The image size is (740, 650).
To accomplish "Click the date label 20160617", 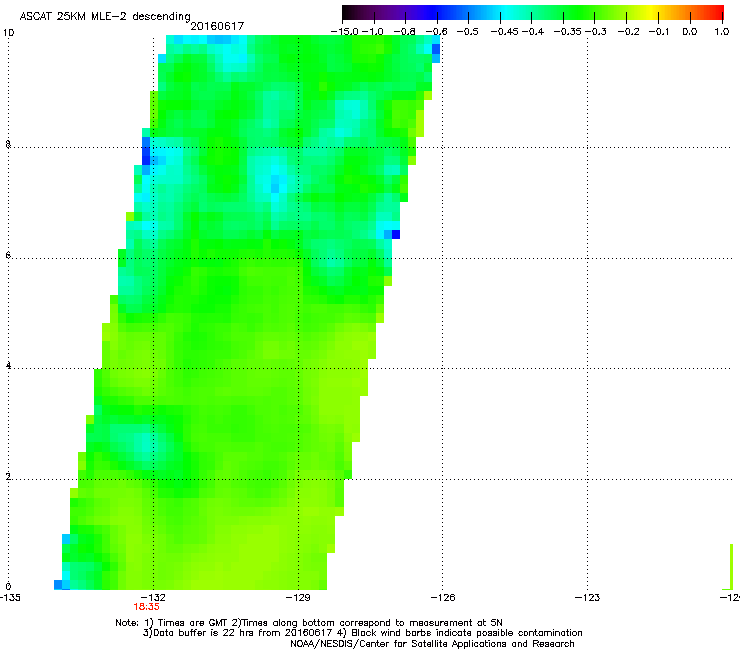I will [x=217, y=26].
